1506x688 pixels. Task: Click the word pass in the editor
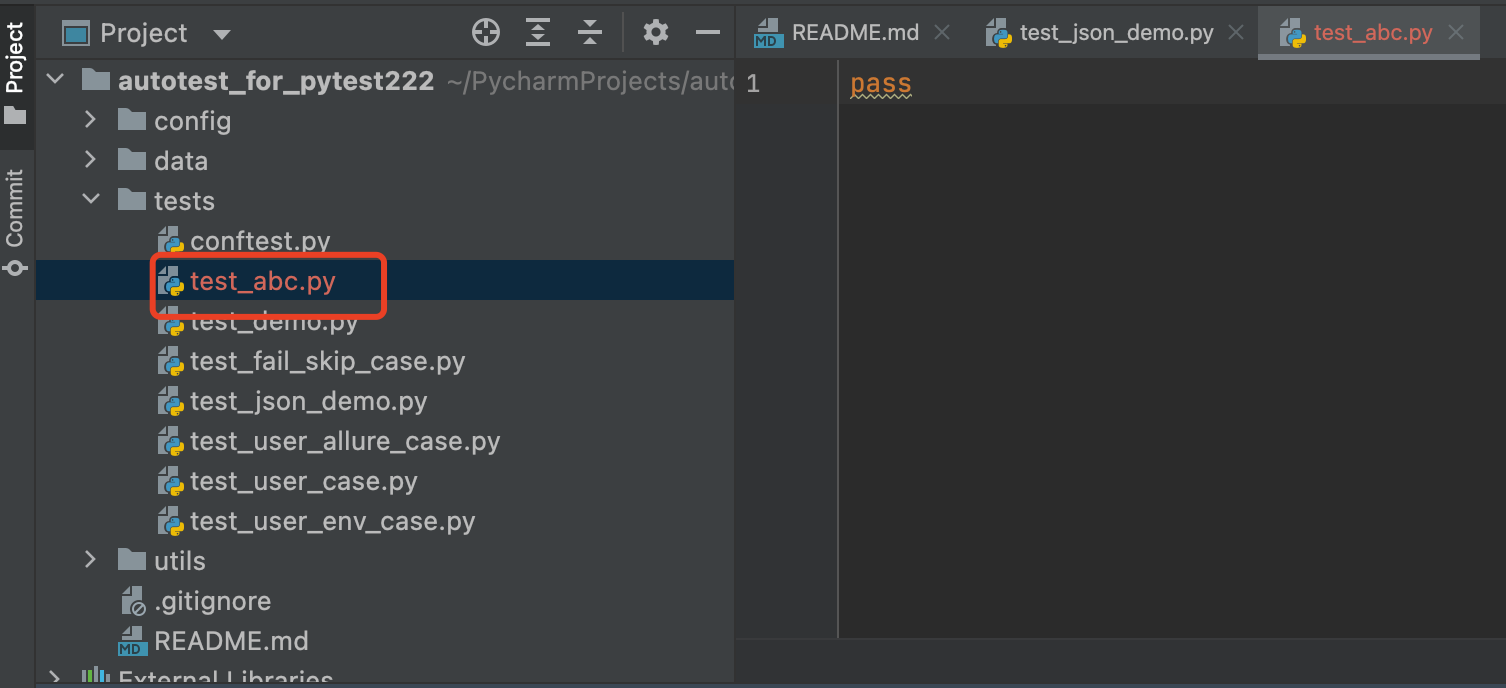click(x=881, y=84)
